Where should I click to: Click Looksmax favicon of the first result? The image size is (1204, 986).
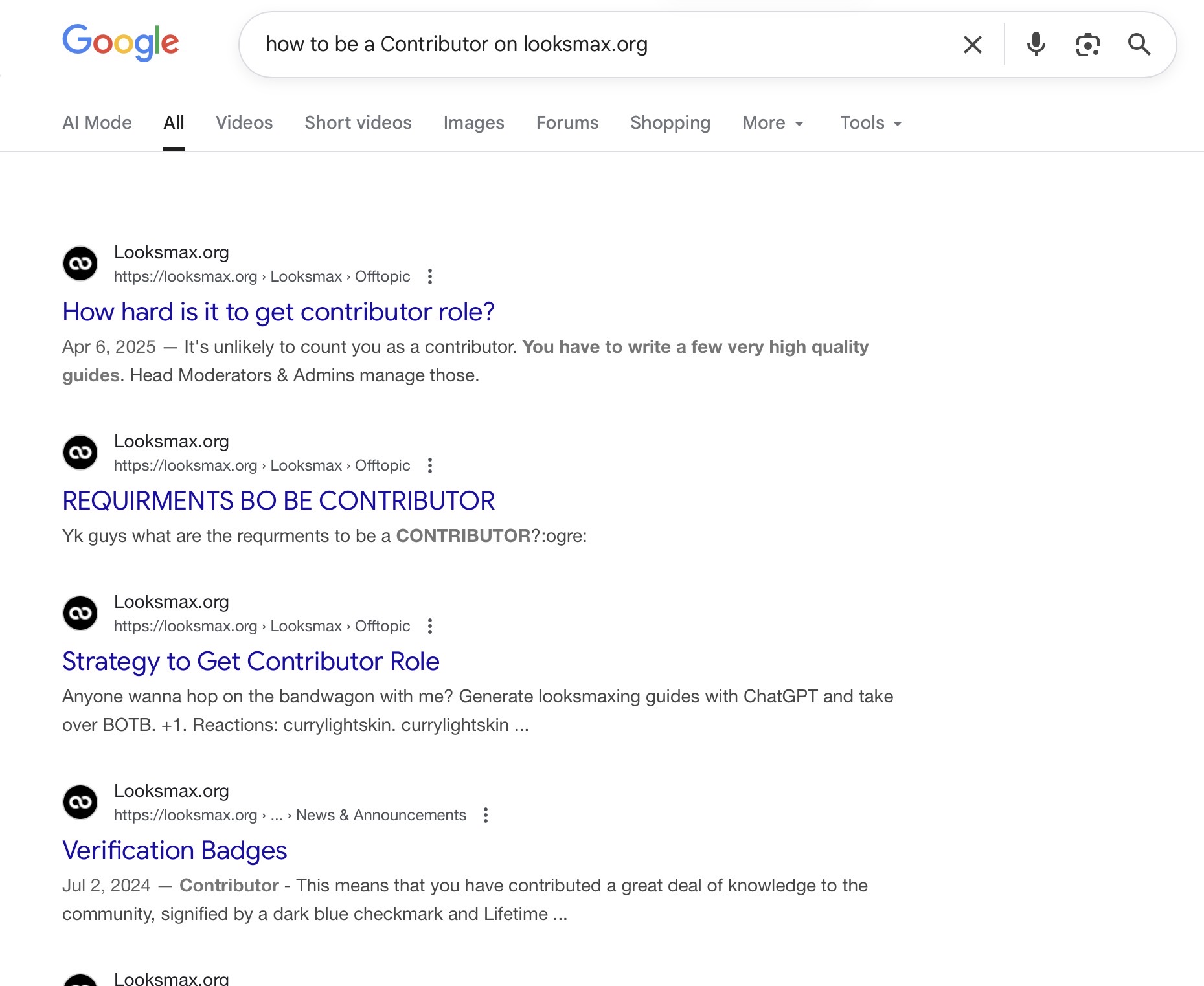[80, 263]
